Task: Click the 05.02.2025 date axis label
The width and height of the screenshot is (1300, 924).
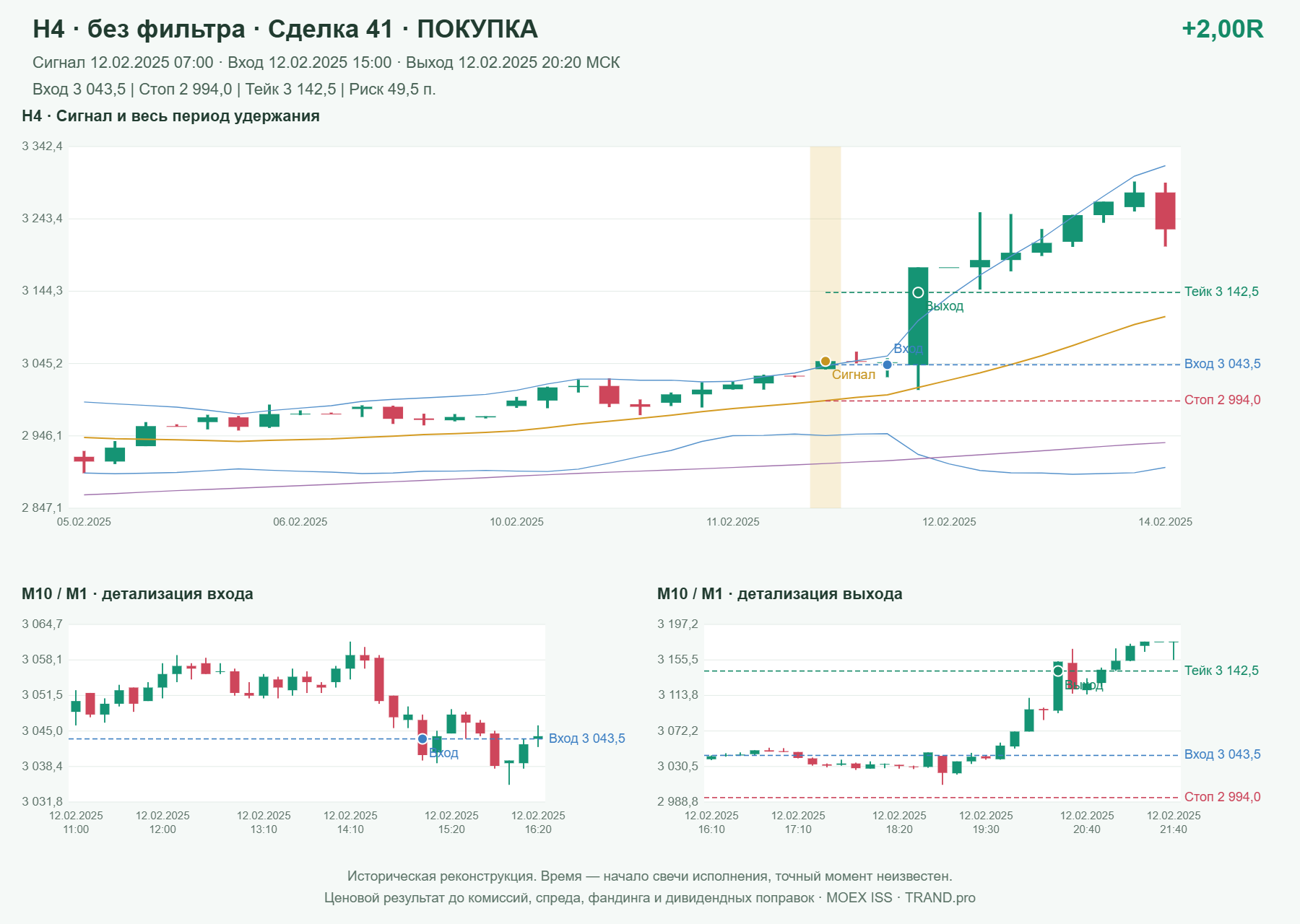Action: click(x=84, y=522)
